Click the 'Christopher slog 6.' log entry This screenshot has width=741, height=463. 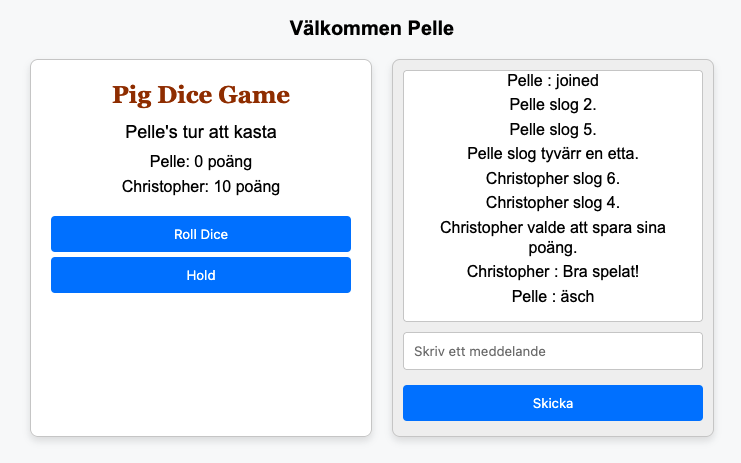pos(552,179)
